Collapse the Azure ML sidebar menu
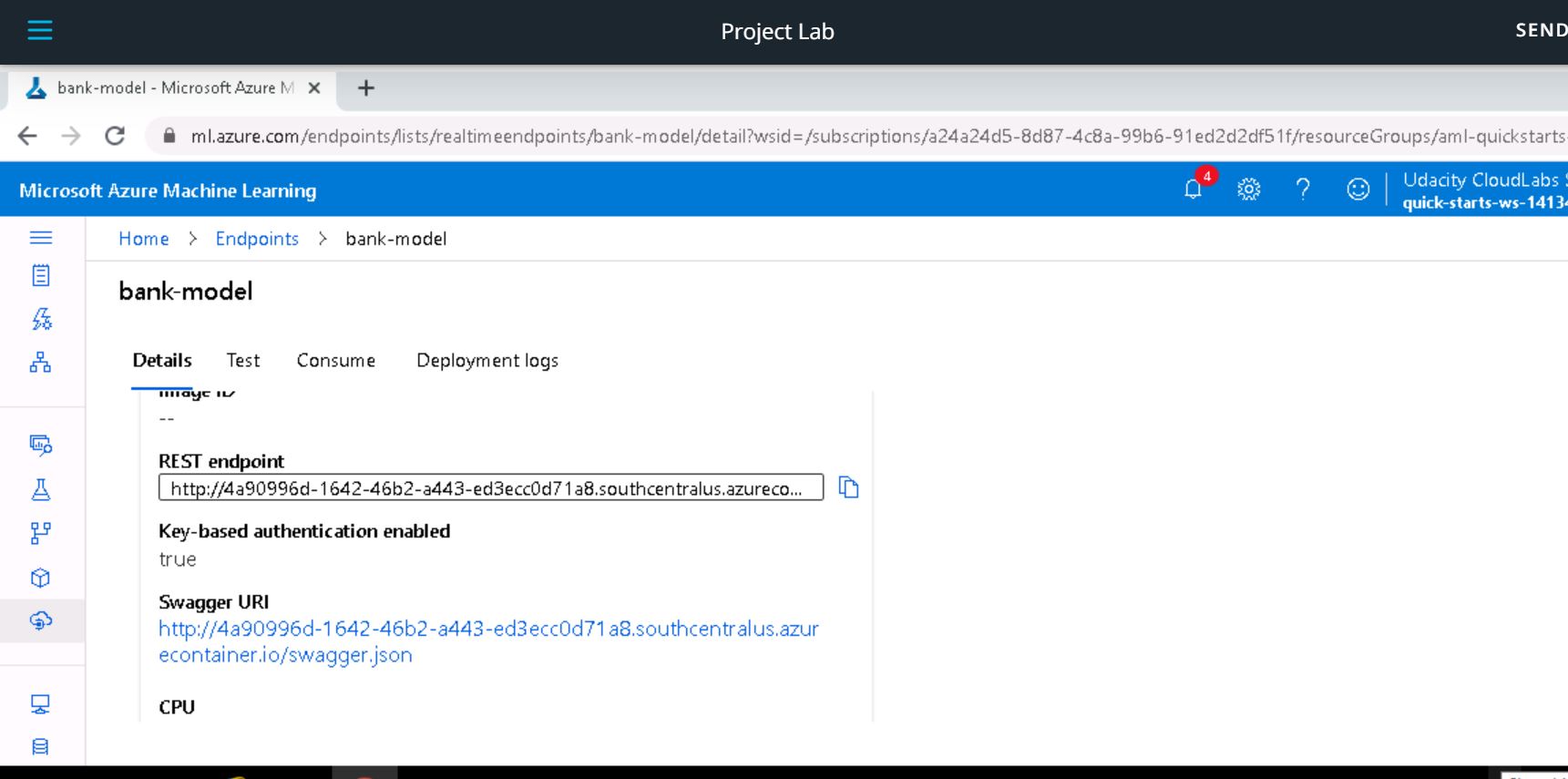This screenshot has width=1568, height=779. 41,238
